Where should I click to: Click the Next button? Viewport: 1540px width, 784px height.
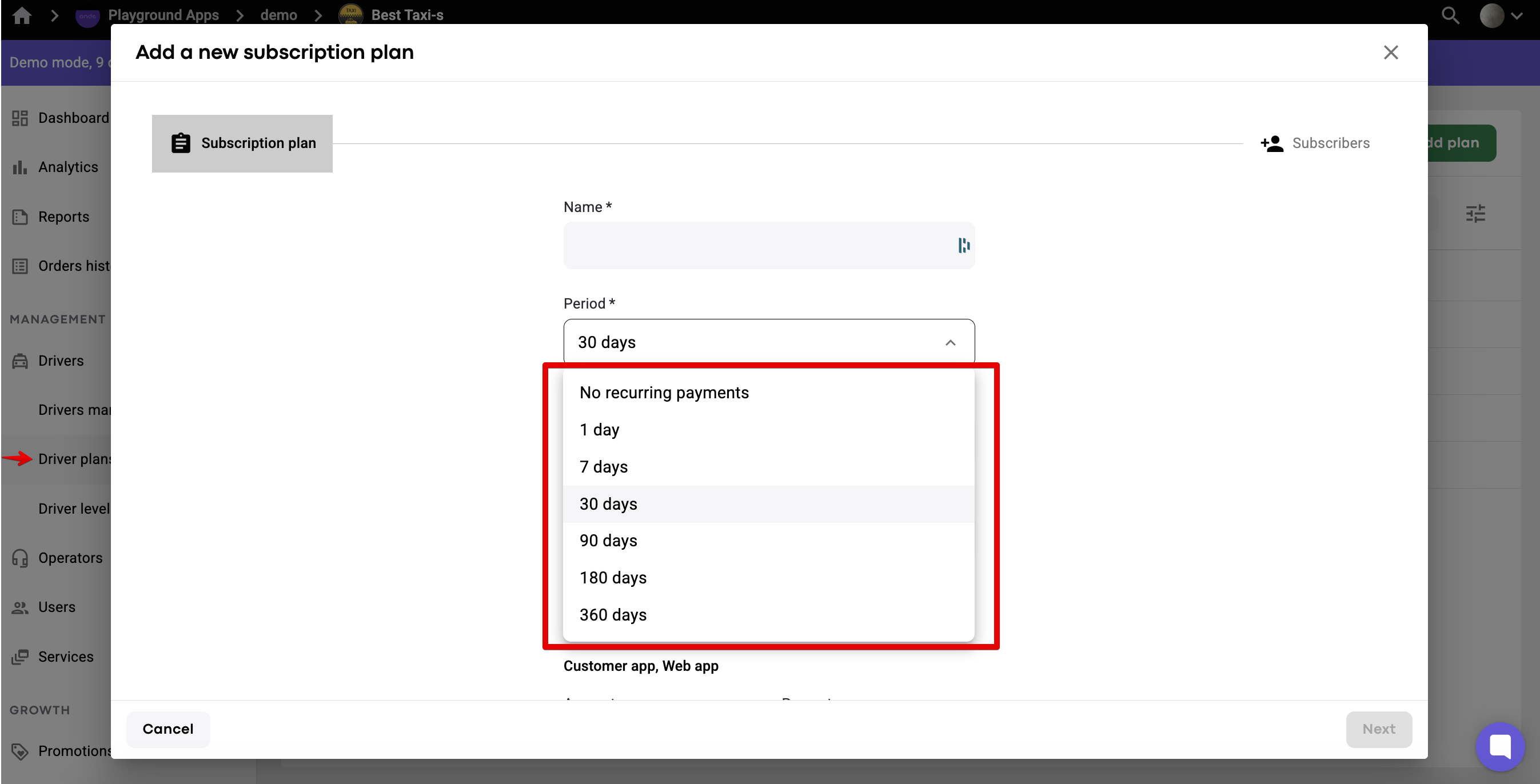tap(1378, 729)
